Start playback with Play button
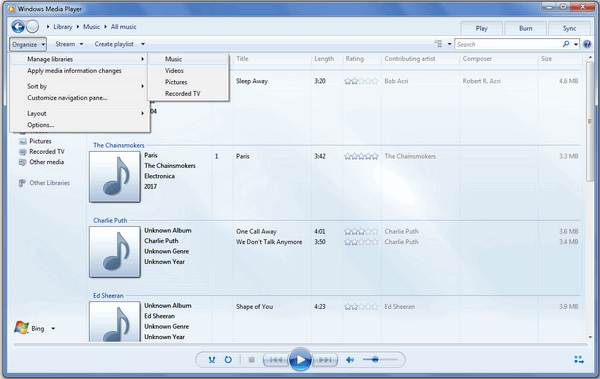Image resolution: width=600 pixels, height=379 pixels. (x=300, y=359)
